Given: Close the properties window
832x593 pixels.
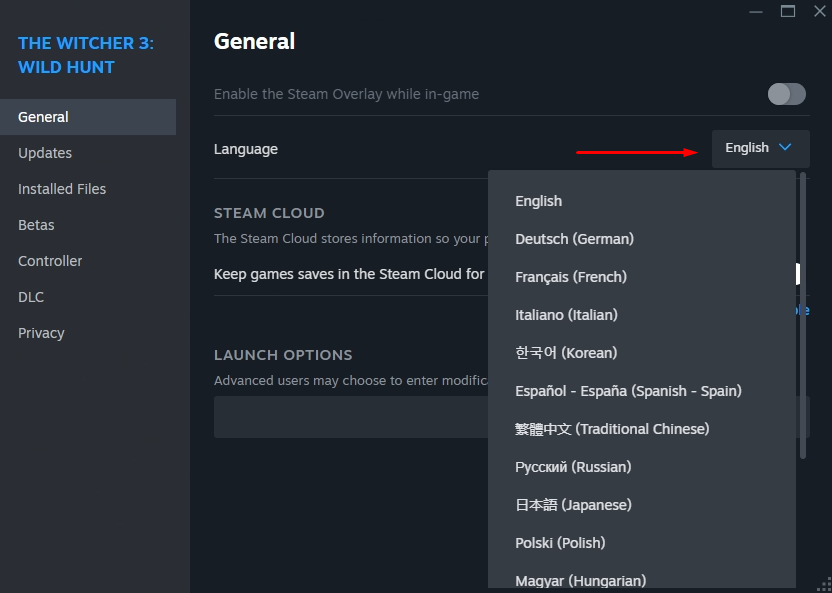Looking at the screenshot, I should pos(820,11).
